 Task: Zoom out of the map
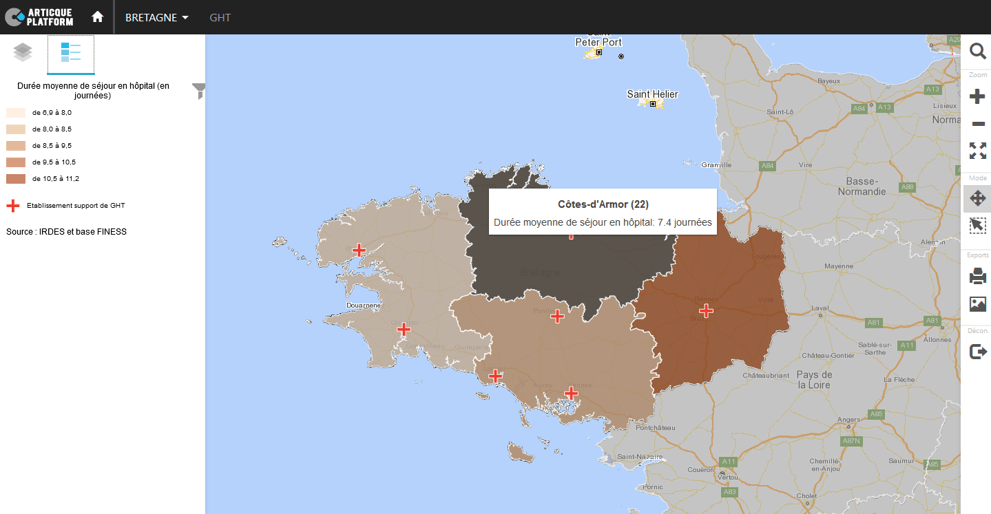[x=977, y=124]
